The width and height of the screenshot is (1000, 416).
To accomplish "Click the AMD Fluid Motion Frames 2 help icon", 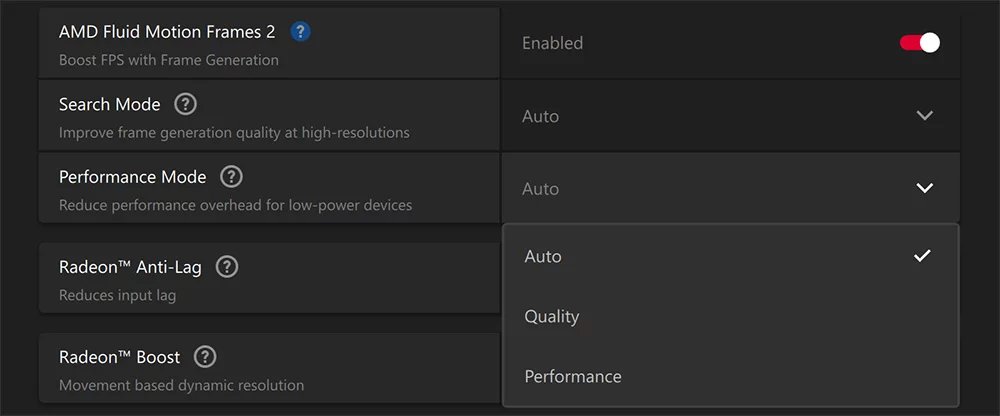I will [x=300, y=32].
